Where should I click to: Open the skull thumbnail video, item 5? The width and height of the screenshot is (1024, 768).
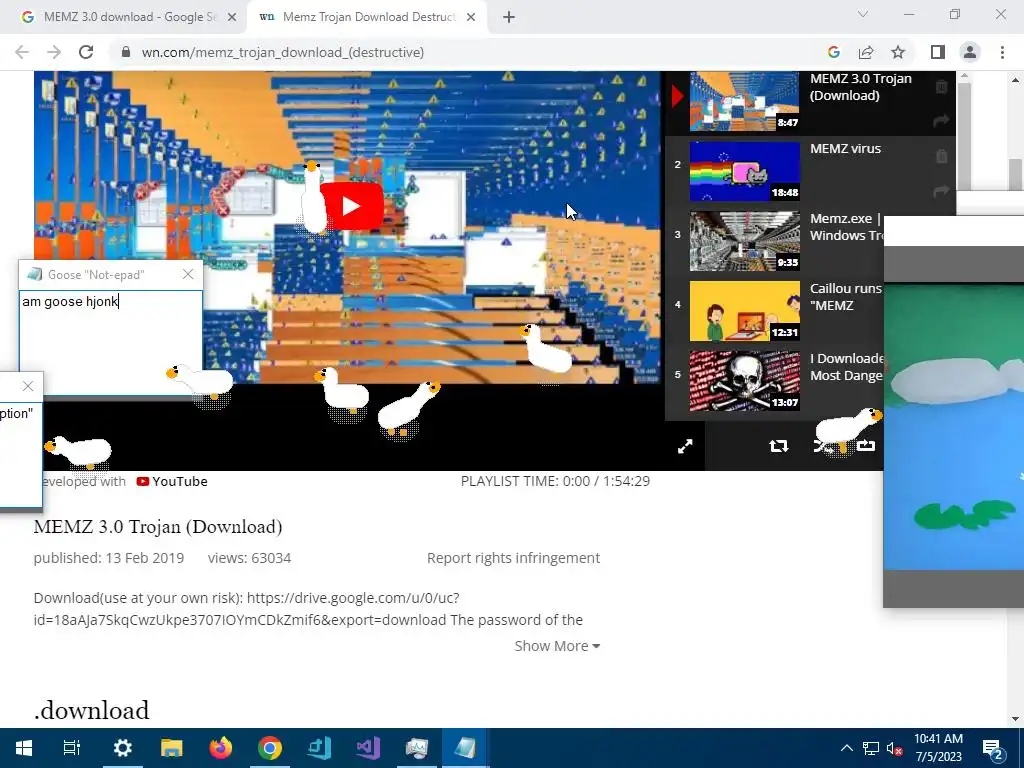(744, 381)
